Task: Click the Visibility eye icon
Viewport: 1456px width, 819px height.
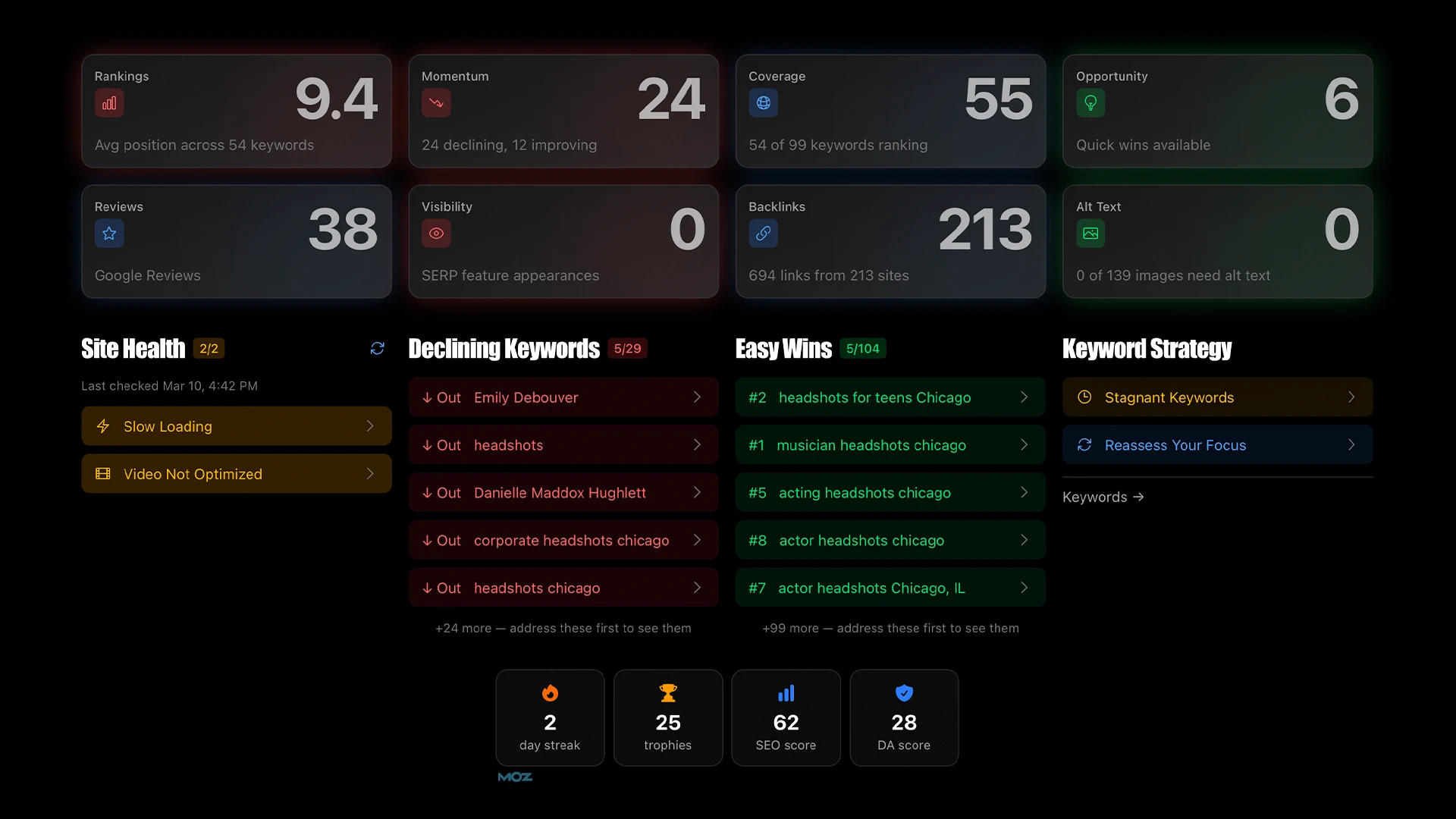Action: click(x=436, y=234)
